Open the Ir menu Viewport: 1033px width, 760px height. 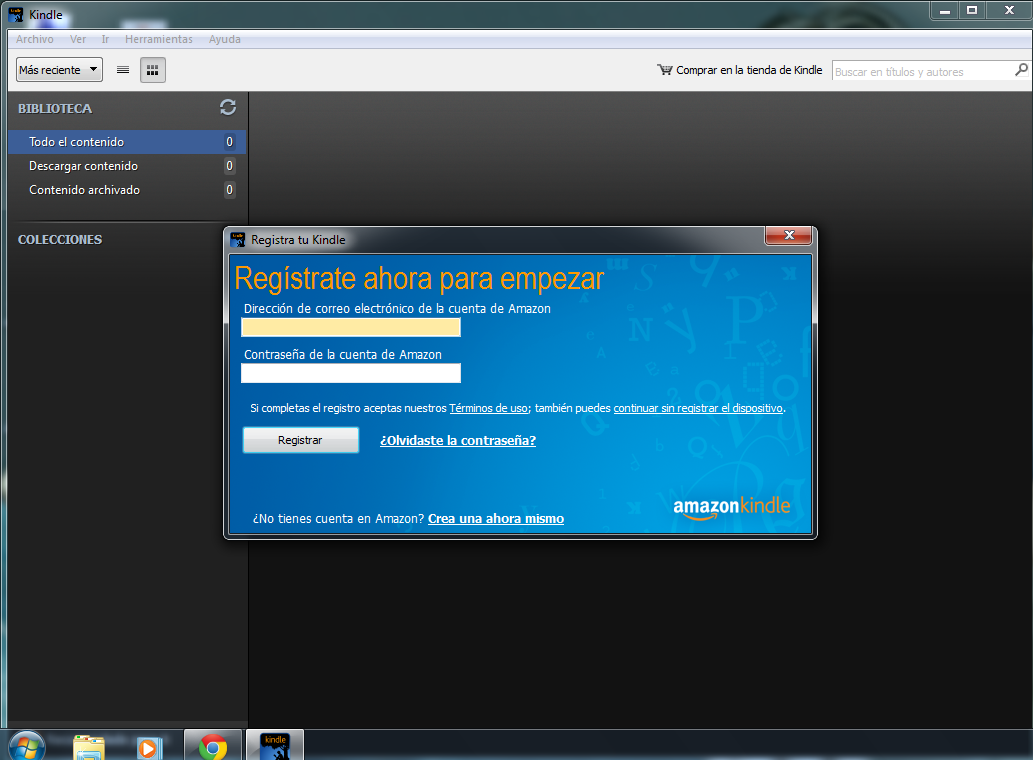click(x=105, y=39)
